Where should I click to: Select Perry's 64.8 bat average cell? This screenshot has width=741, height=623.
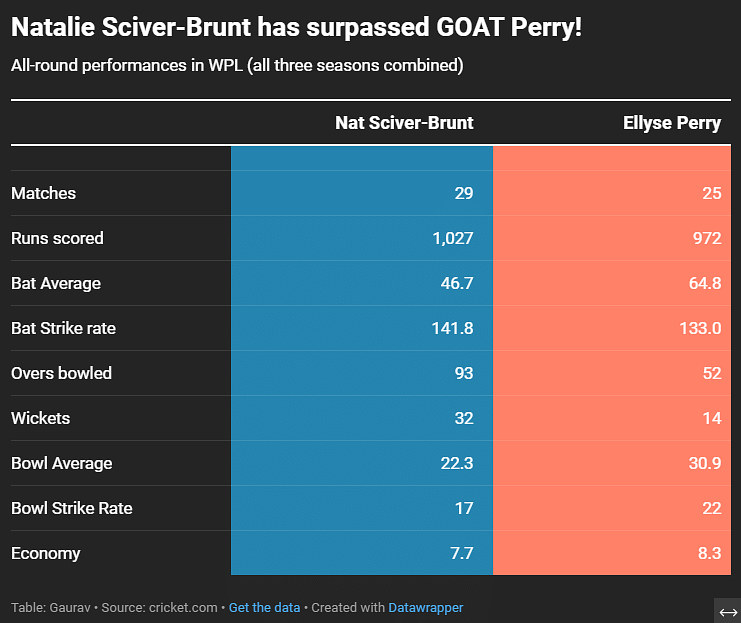pos(704,283)
